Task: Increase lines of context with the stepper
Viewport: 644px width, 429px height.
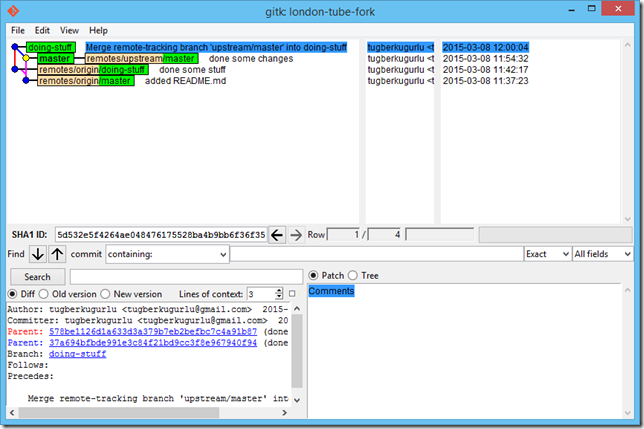Action: [x=279, y=291]
